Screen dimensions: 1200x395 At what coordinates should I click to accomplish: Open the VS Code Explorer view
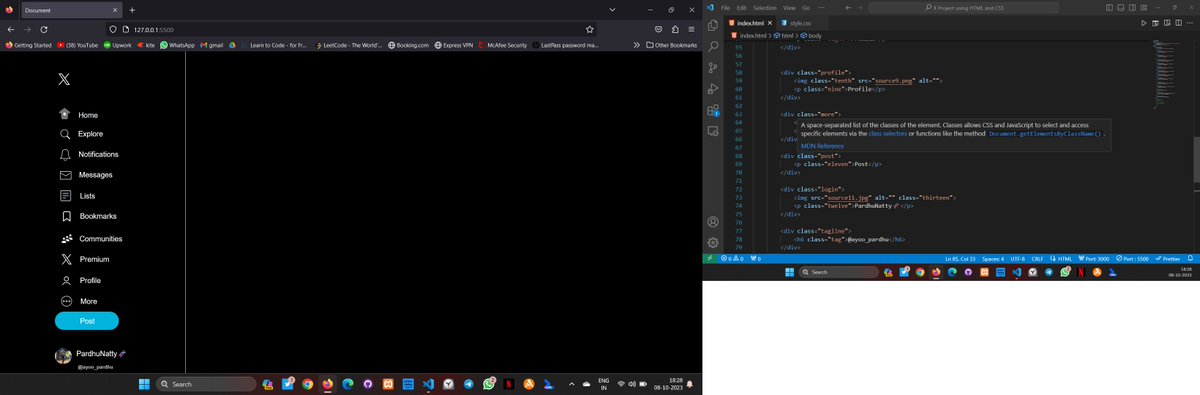tap(713, 24)
